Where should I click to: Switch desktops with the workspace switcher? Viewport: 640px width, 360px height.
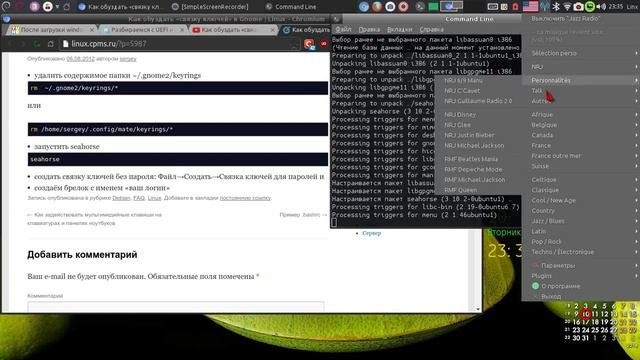[x=451, y=6]
